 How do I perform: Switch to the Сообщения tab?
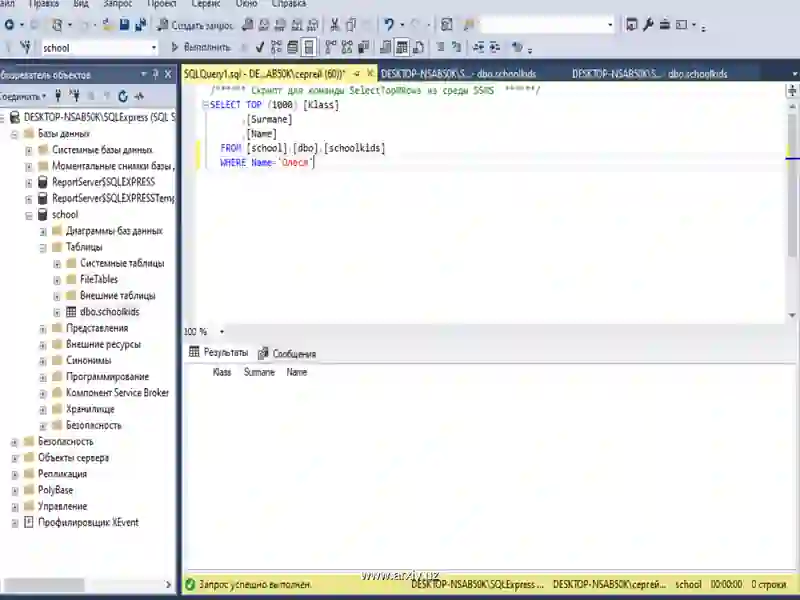coord(287,353)
